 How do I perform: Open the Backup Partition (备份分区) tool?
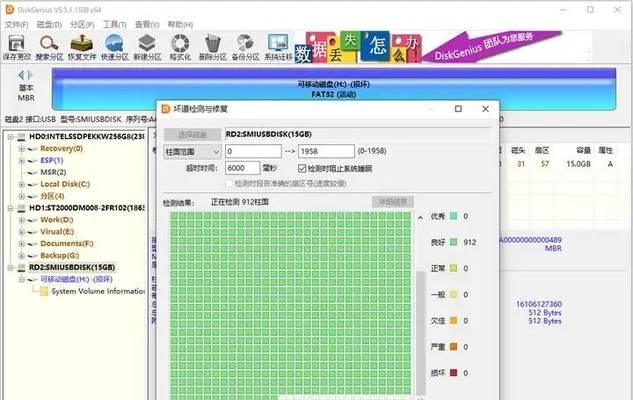point(245,48)
